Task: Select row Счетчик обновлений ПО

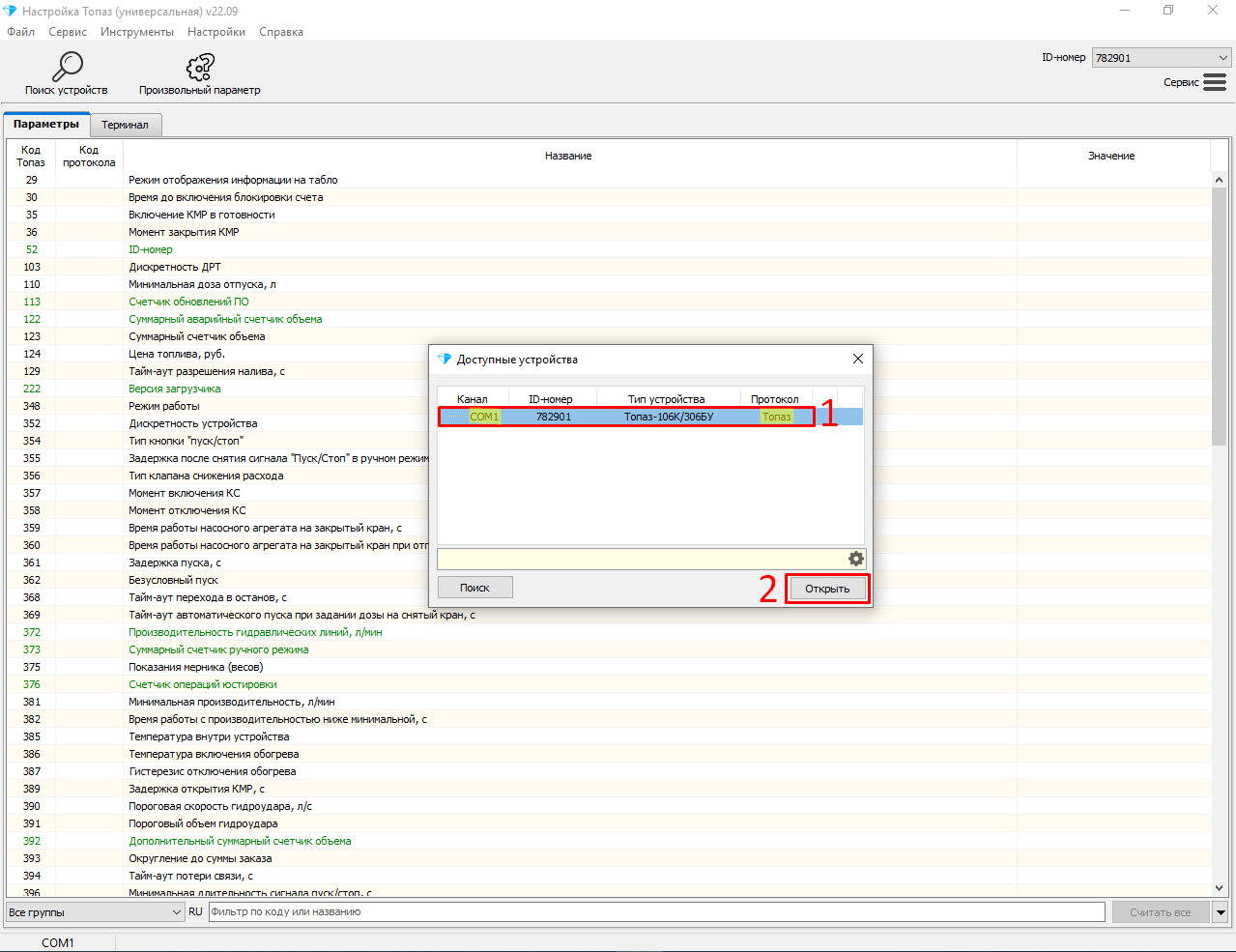Action: (609, 302)
